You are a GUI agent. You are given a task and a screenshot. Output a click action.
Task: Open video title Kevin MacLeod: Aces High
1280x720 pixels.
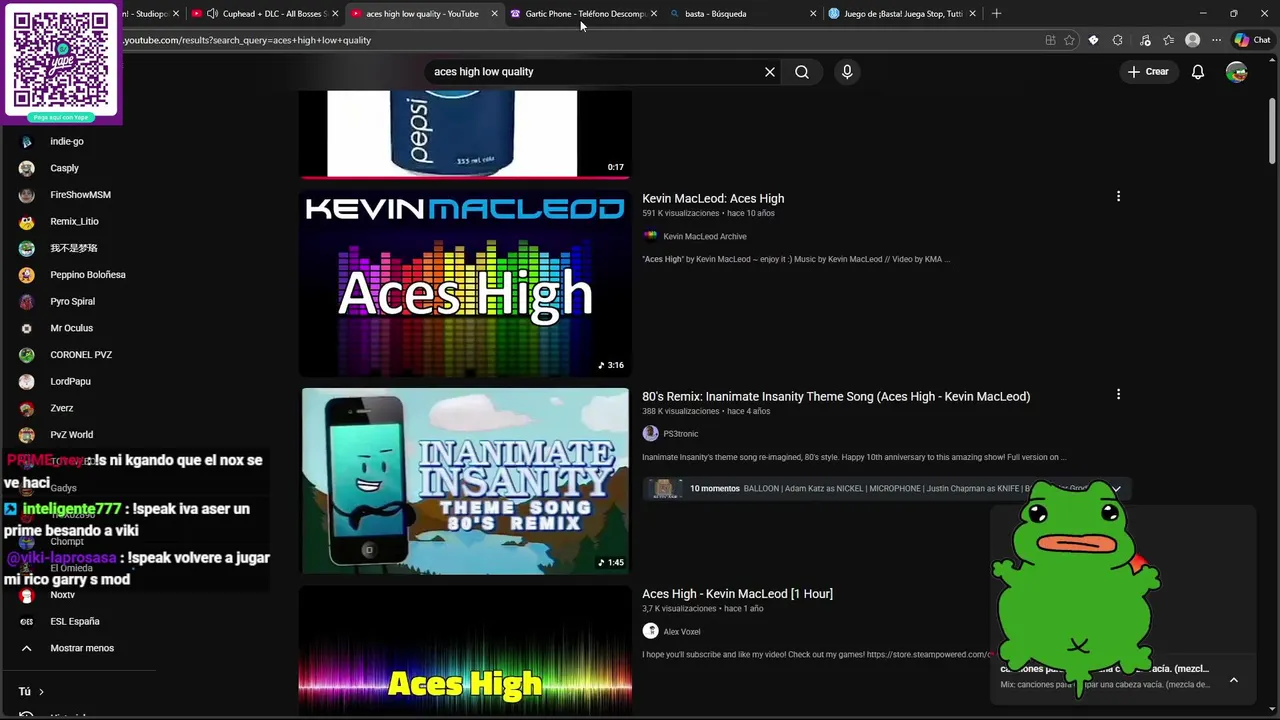point(713,198)
